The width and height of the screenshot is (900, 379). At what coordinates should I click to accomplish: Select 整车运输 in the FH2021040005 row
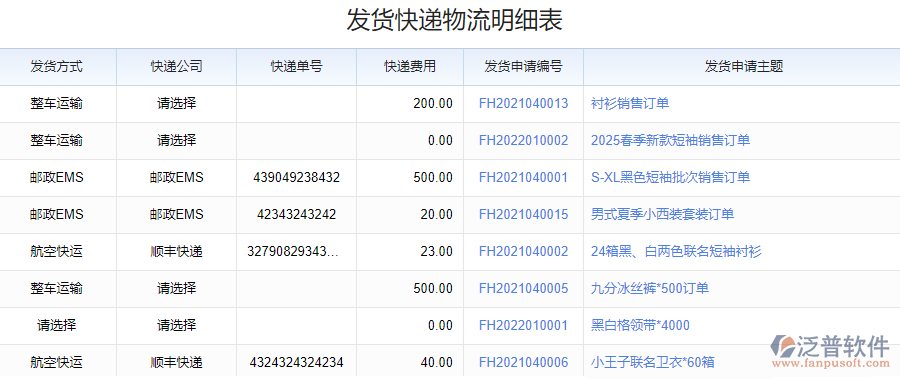coord(56,288)
